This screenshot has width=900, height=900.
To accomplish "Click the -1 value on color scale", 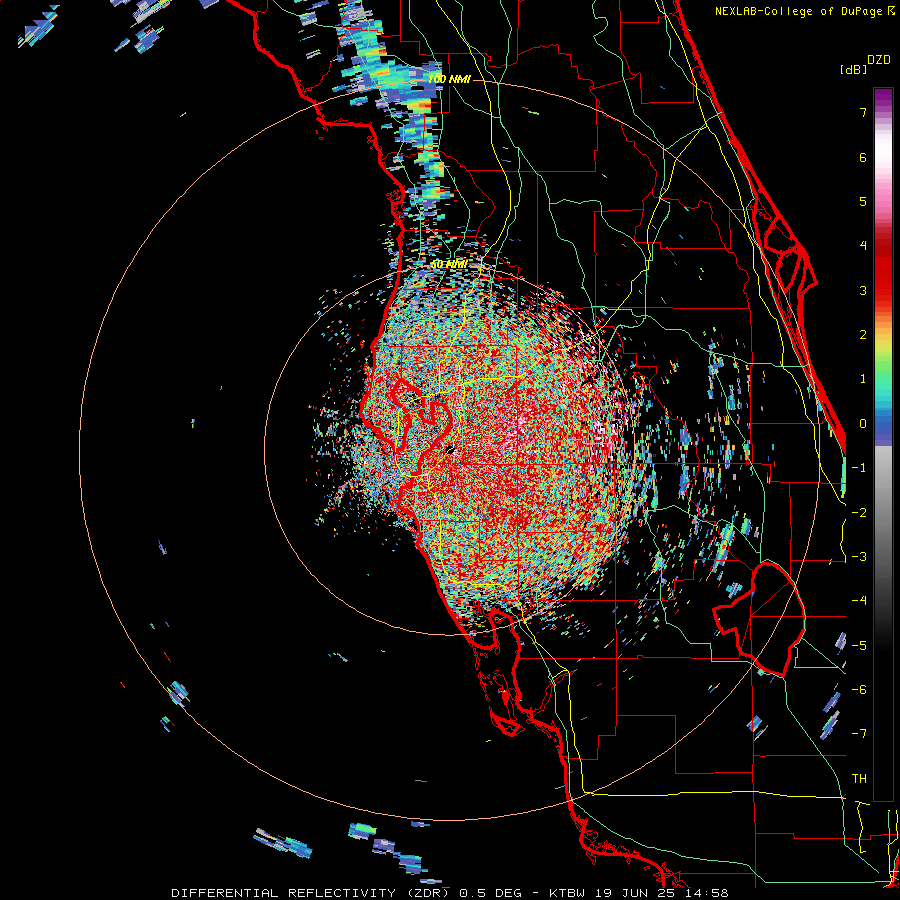I will pos(859,468).
